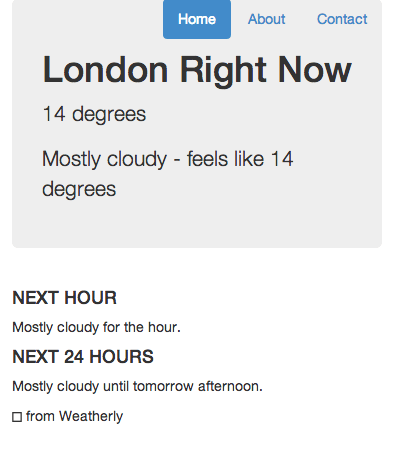This screenshot has height=450, width=394.
Task: Click the number '24' in the heading
Action: tap(74, 357)
